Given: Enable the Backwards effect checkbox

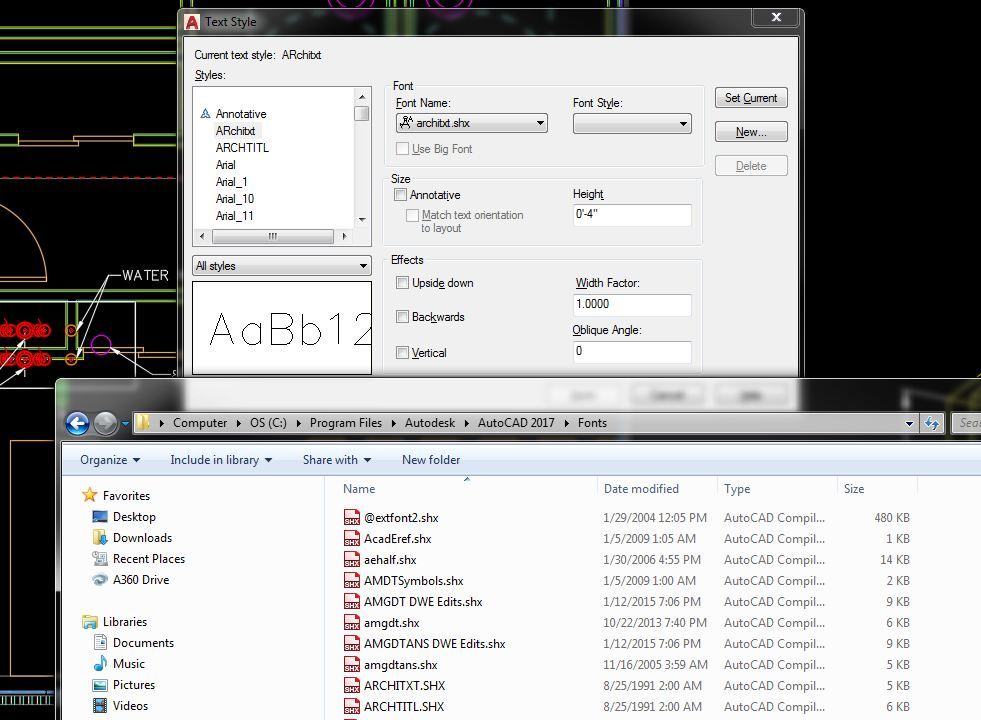Looking at the screenshot, I should point(402,317).
